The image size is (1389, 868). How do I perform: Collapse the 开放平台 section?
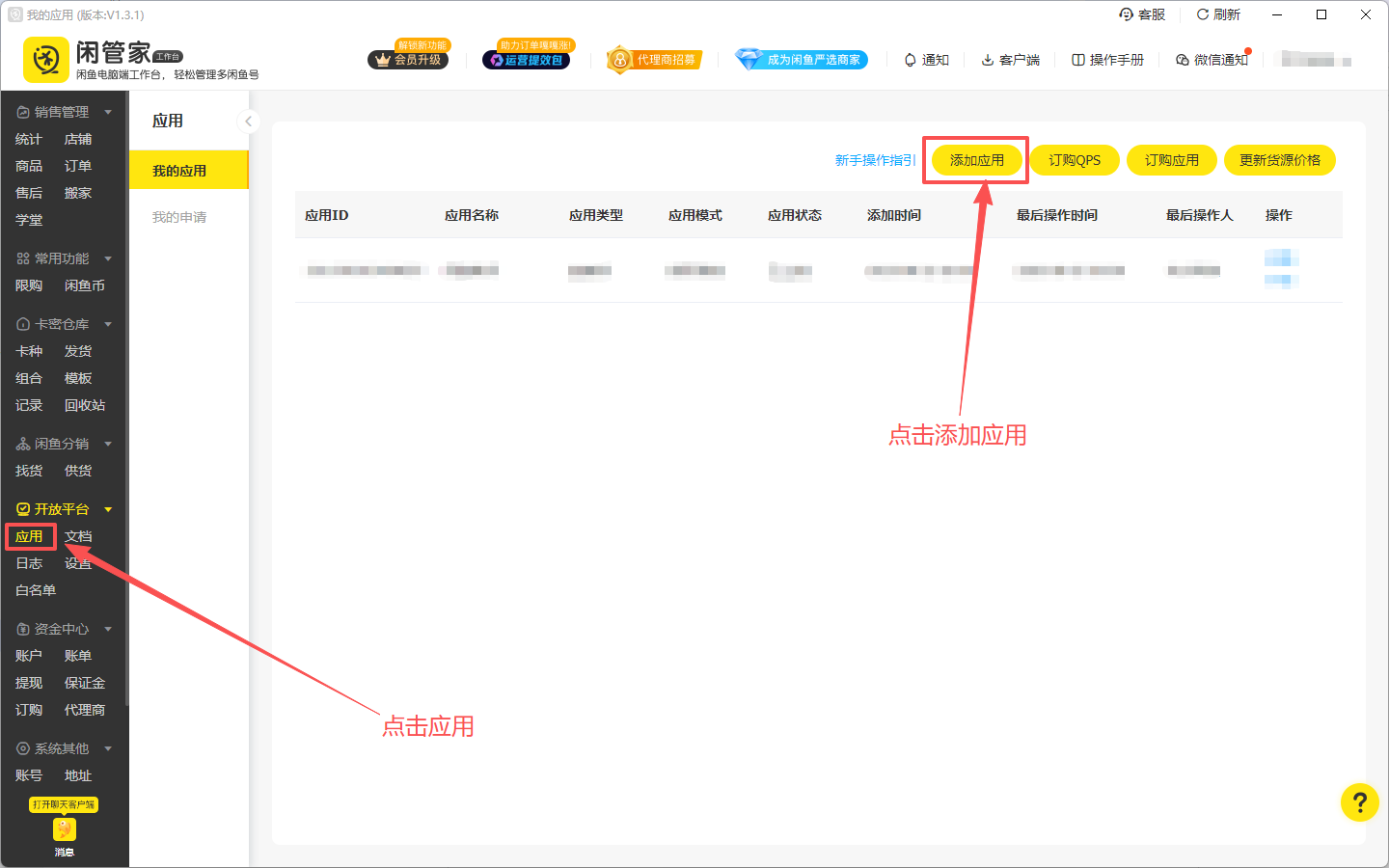(x=108, y=509)
